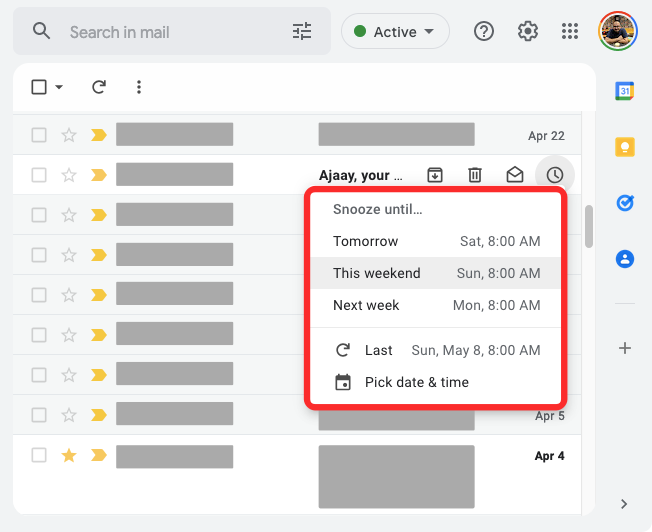
Task: Open Google Keep from side panel
Action: tap(625, 147)
